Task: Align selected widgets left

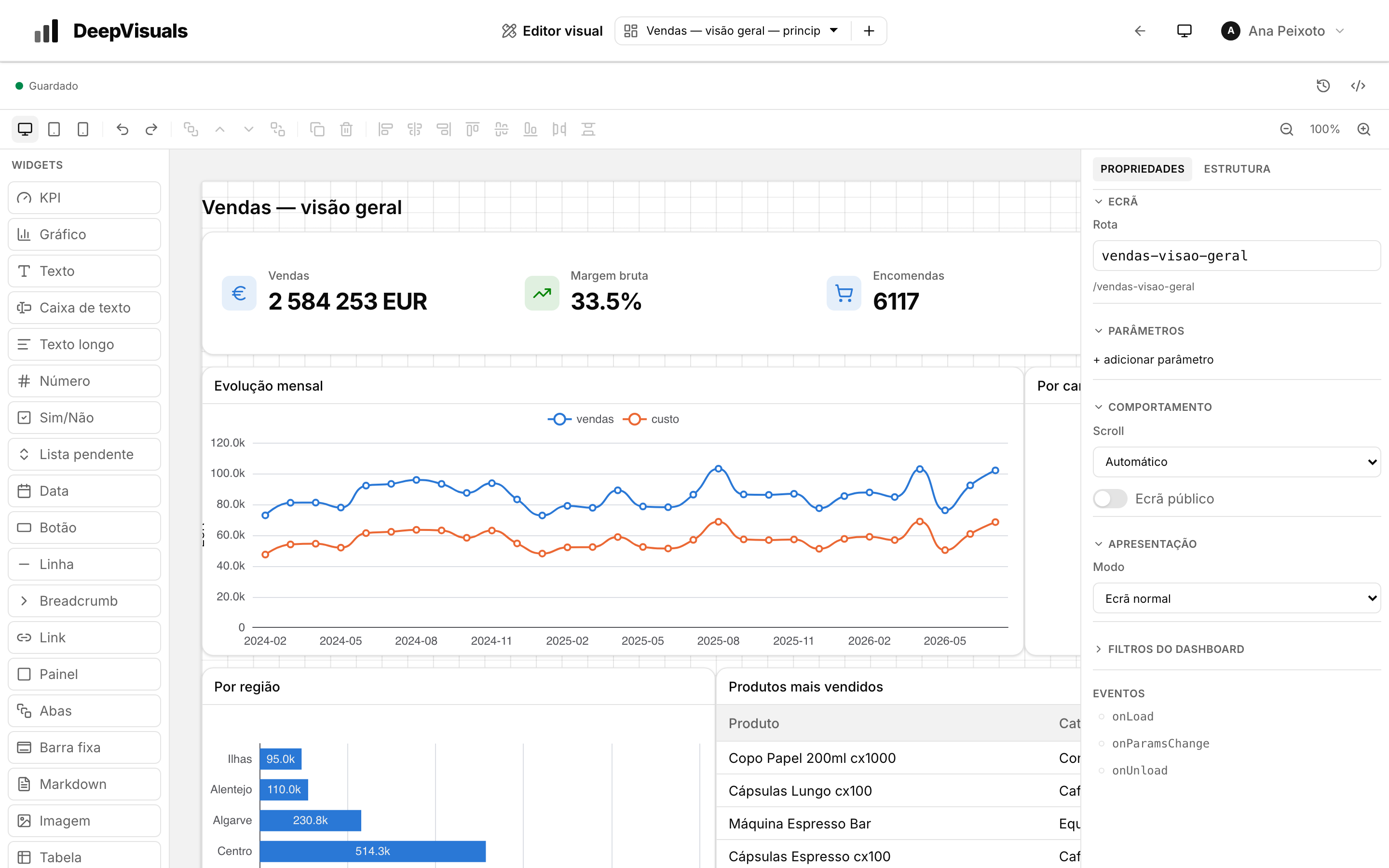Action: click(x=386, y=129)
